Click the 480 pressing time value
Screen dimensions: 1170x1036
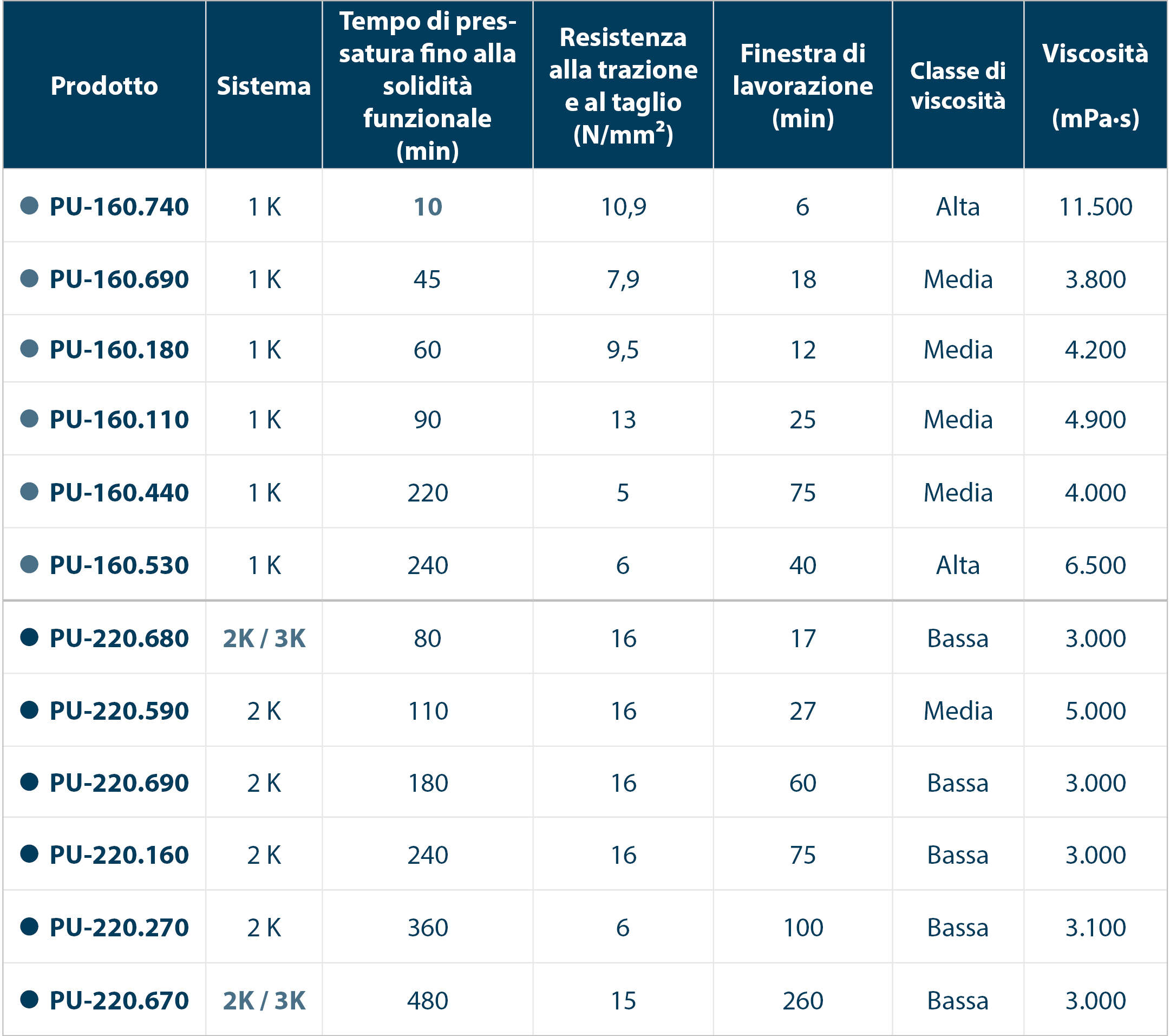point(428,1001)
